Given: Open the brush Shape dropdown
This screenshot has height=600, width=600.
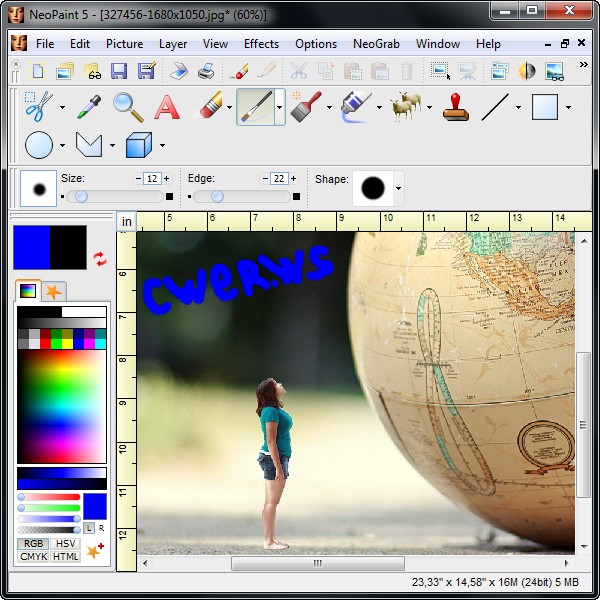Looking at the screenshot, I should 398,188.
